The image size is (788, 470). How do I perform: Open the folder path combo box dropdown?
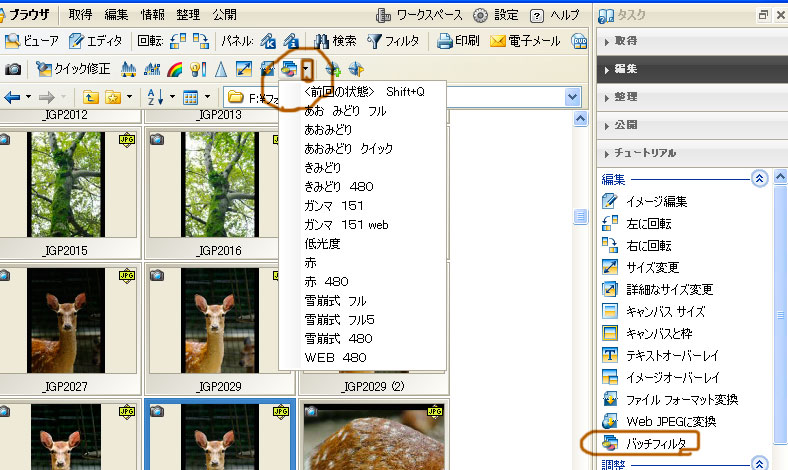pyautogui.click(x=572, y=97)
